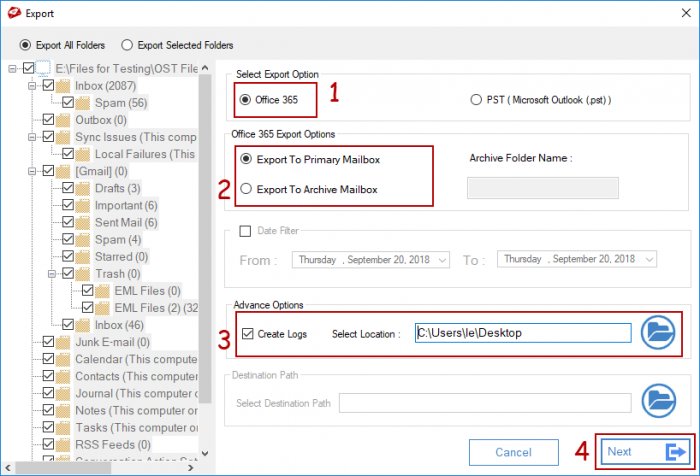The height and width of the screenshot is (476, 700).
Task: Choose PST (Microsoft Outlook) export option
Action: point(476,100)
